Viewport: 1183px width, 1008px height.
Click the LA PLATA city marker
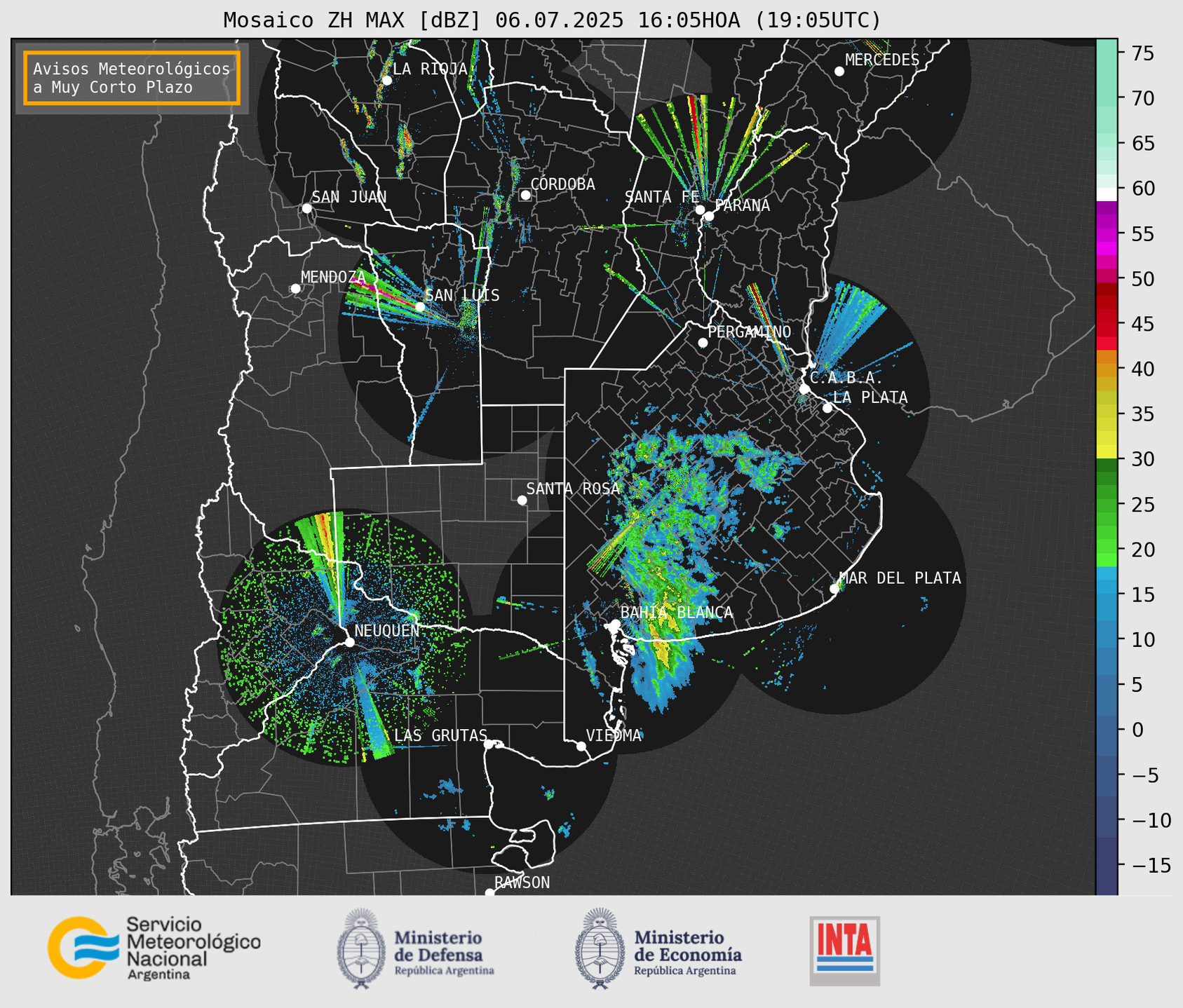tap(827, 408)
